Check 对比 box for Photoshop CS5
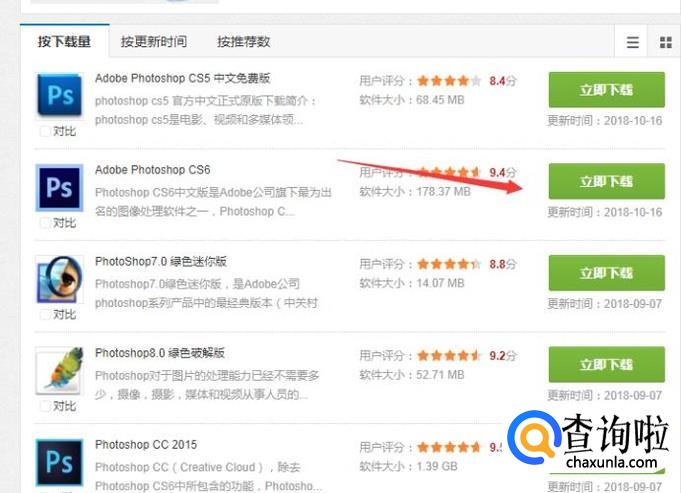 pyautogui.click(x=45, y=131)
